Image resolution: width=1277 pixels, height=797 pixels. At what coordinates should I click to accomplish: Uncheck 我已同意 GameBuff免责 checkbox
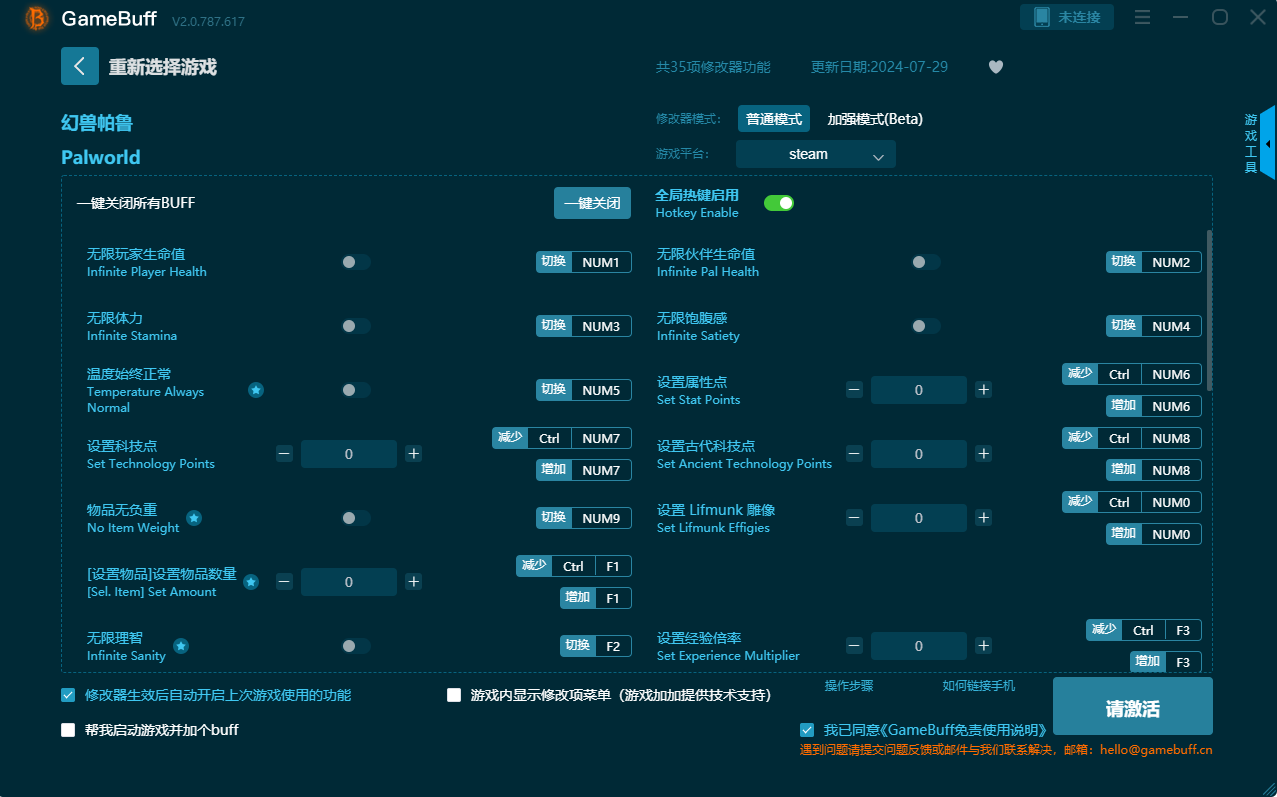(x=807, y=730)
